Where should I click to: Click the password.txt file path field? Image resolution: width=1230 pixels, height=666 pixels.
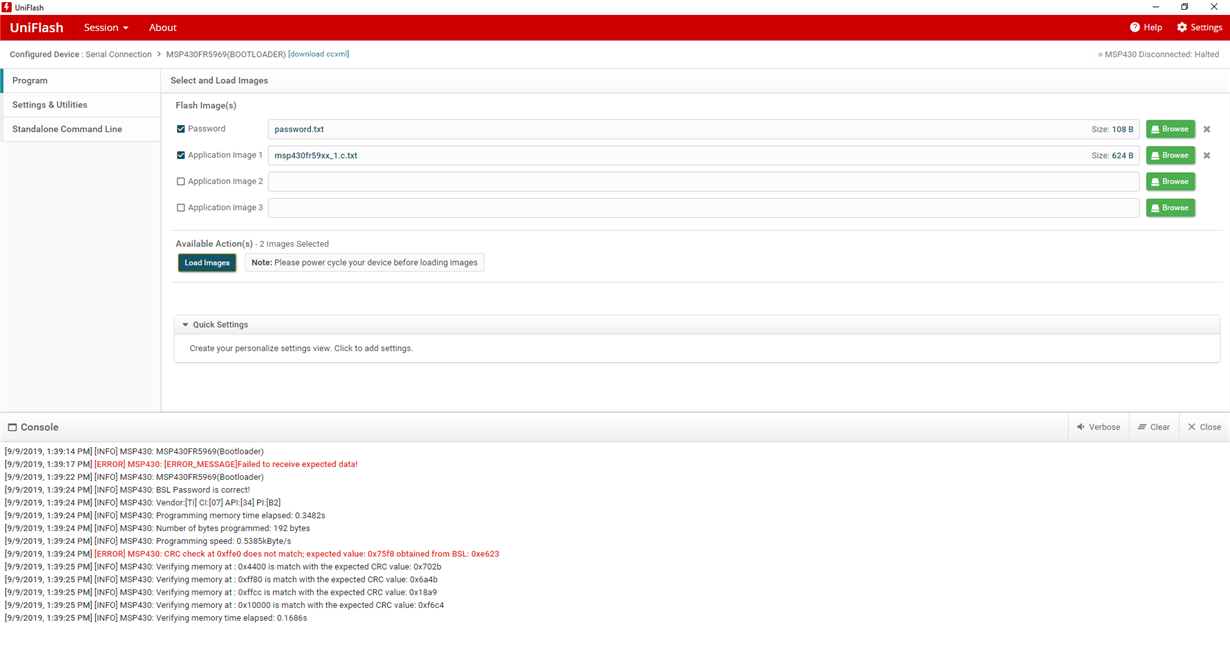[703, 129]
